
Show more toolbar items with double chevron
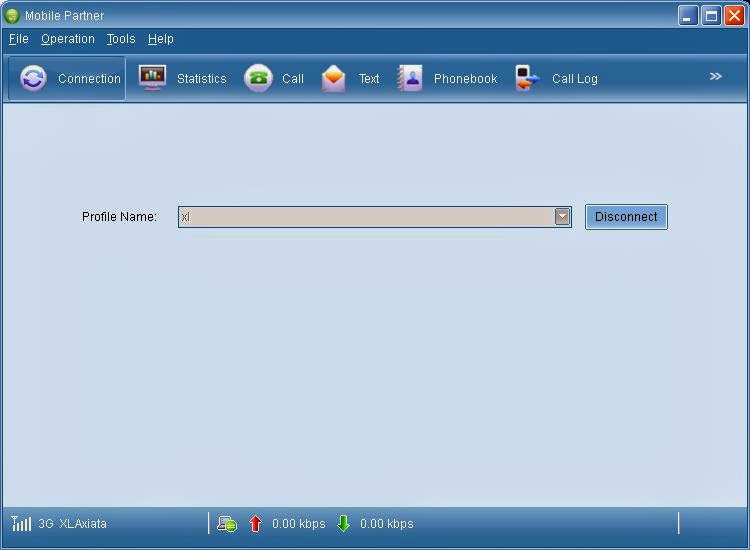pyautogui.click(x=716, y=77)
